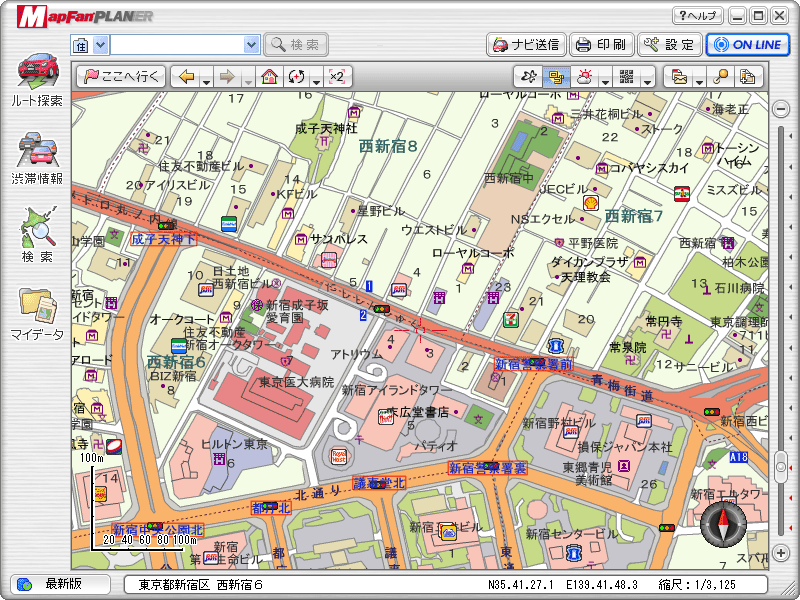This screenshot has width=800, height=600.
Task: Click the 常円寺 temple label
Action: [664, 321]
